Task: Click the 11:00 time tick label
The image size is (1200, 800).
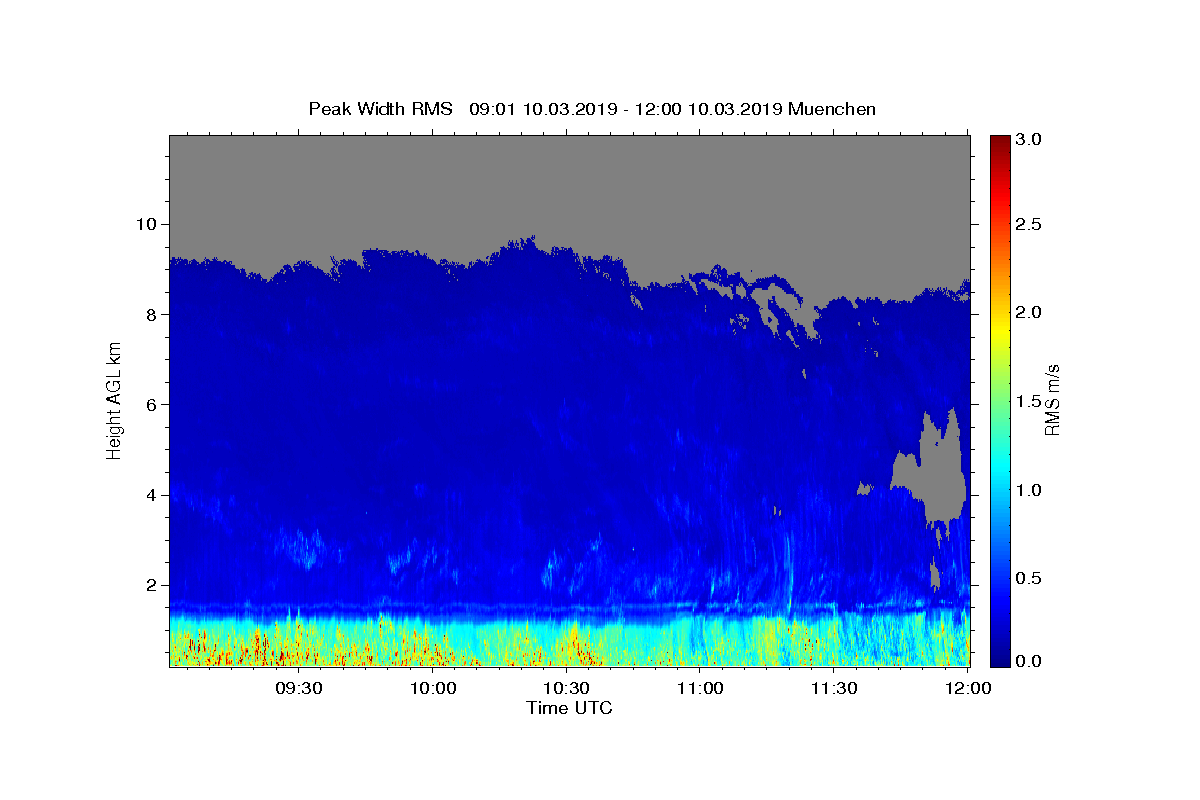Action: coord(700,688)
